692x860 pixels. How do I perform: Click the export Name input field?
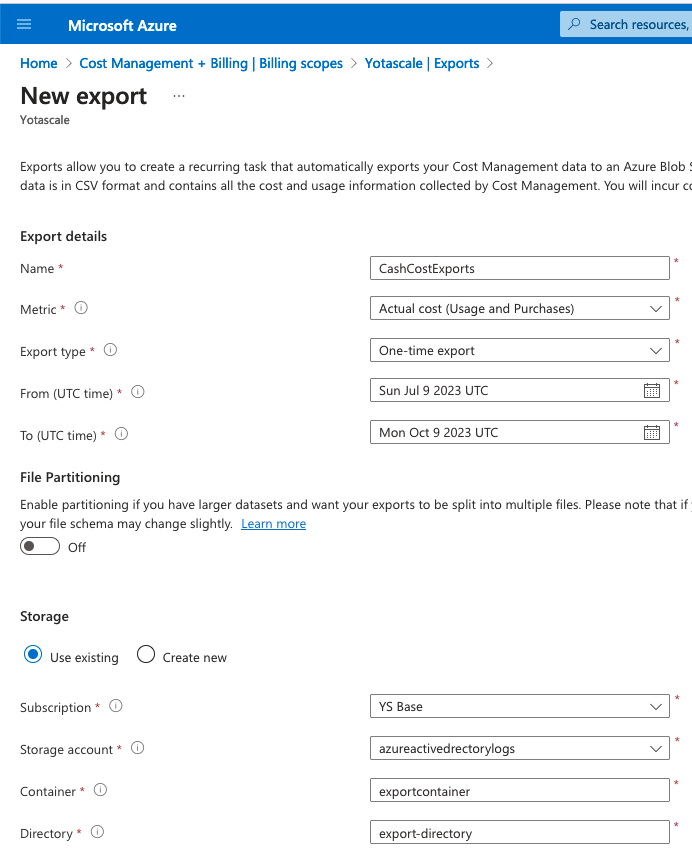pyautogui.click(x=519, y=268)
